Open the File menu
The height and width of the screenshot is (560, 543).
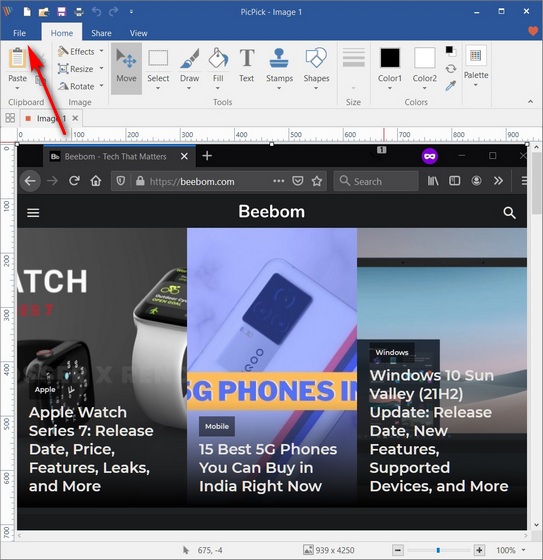click(20, 33)
